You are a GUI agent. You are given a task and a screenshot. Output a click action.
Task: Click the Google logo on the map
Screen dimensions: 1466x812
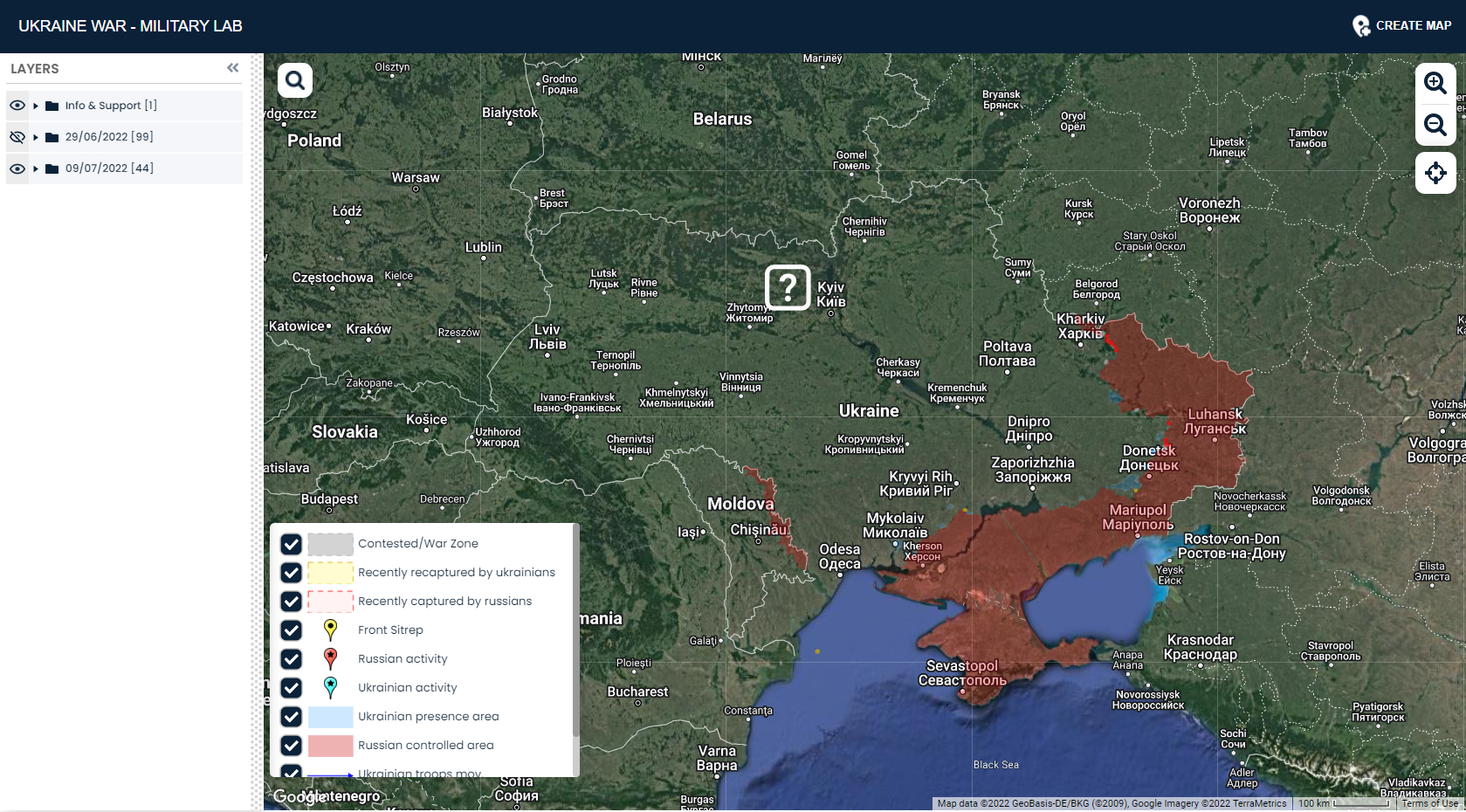(299, 796)
